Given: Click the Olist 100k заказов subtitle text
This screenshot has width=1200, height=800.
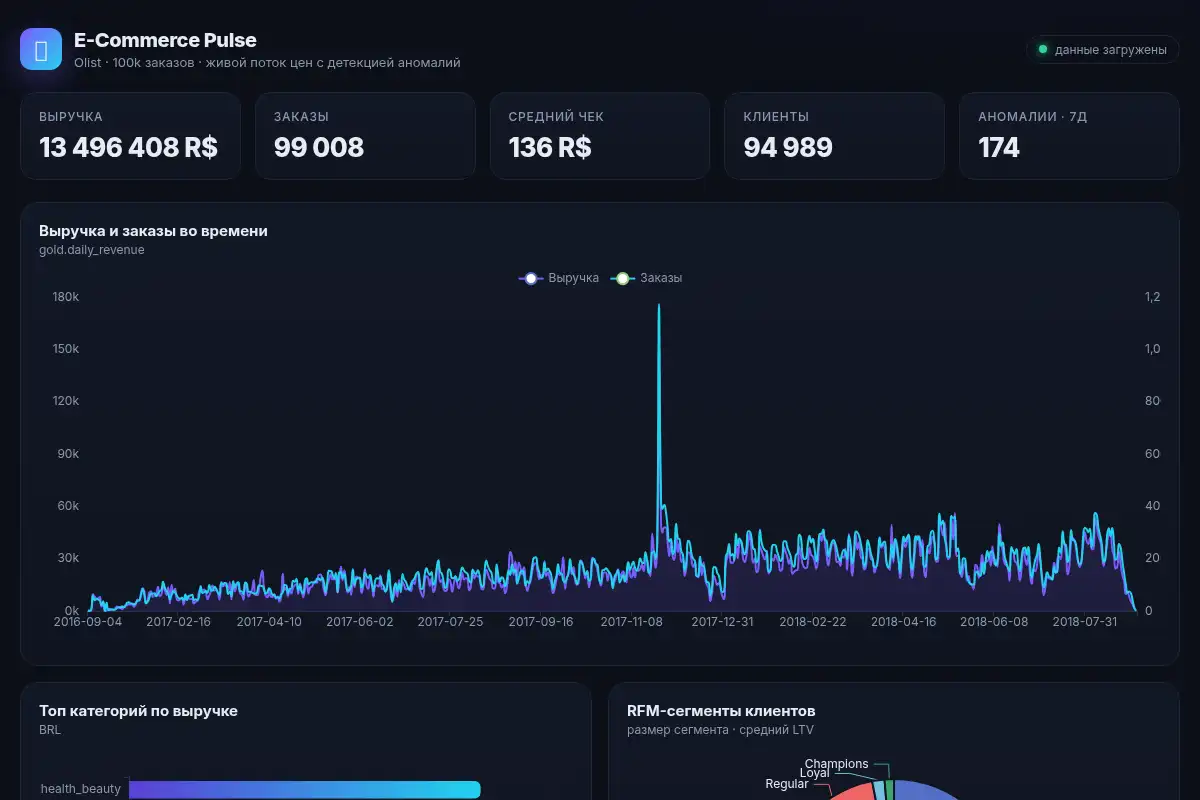Looking at the screenshot, I should pyautogui.click(x=267, y=62).
